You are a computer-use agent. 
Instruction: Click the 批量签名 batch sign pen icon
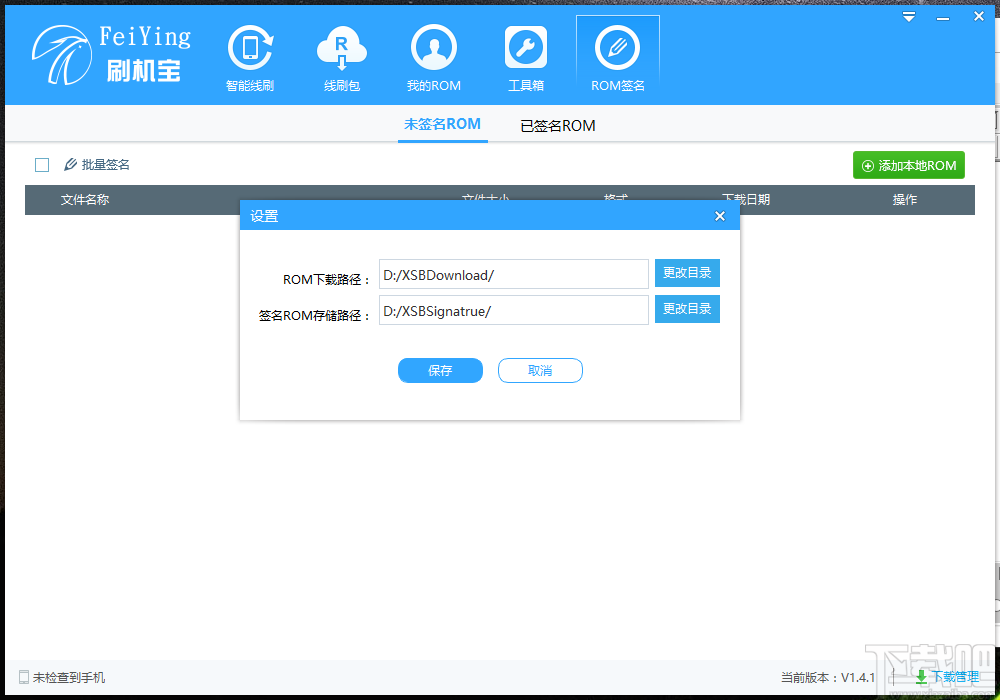(70, 164)
